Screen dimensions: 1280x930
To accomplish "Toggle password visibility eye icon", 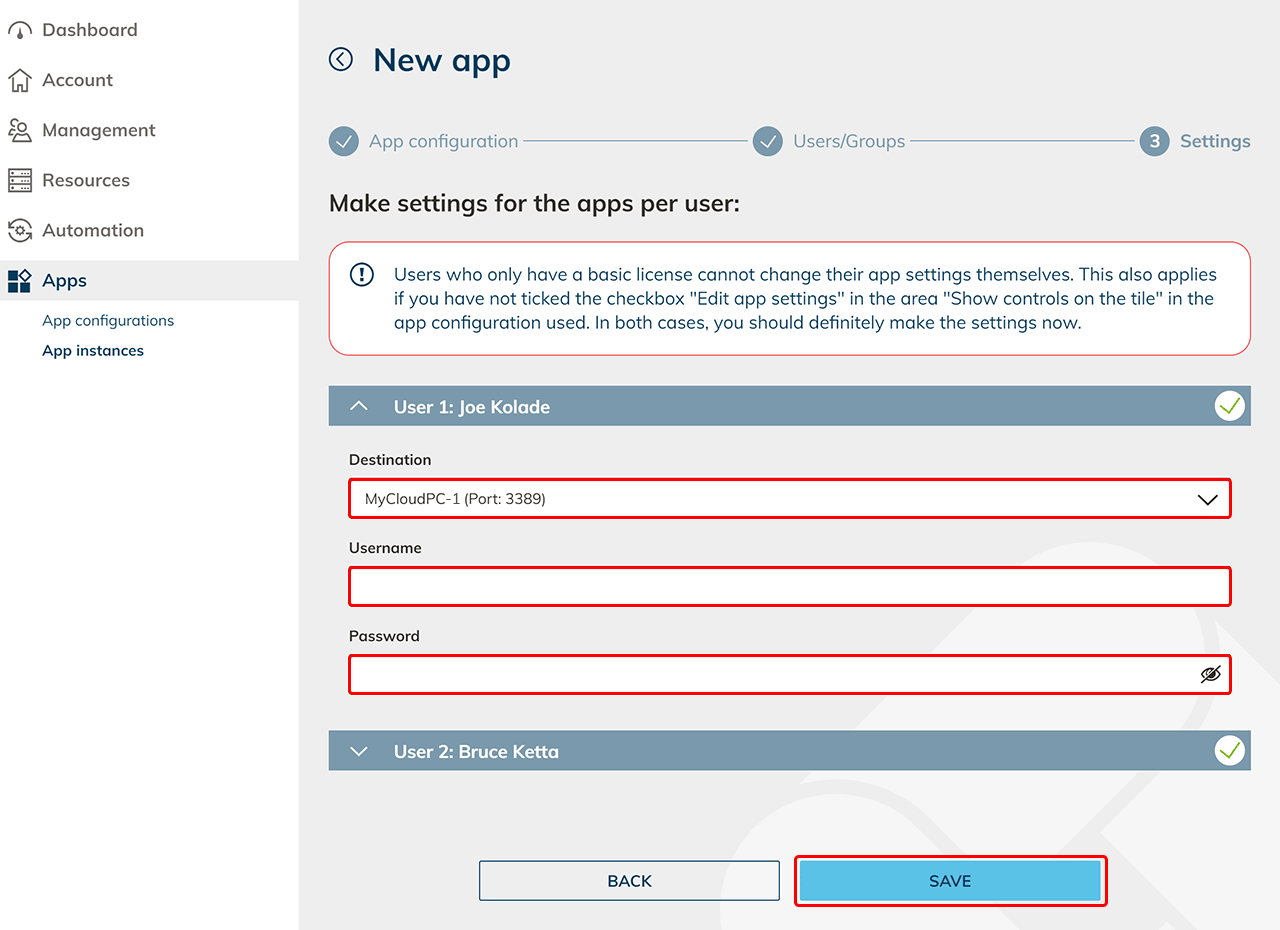I will [x=1210, y=674].
